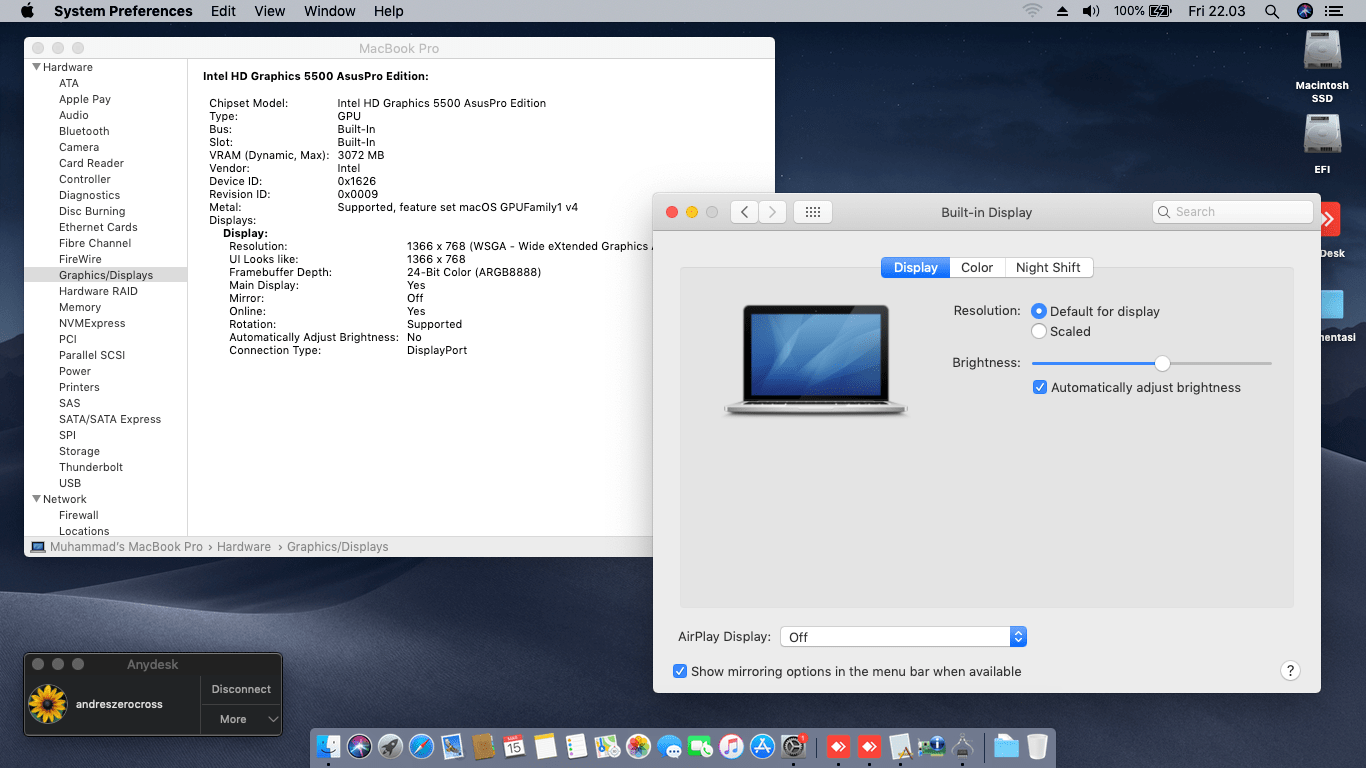Open Notes from the Dock
Viewport: 1366px width, 768px height.
pyautogui.click(x=545, y=746)
